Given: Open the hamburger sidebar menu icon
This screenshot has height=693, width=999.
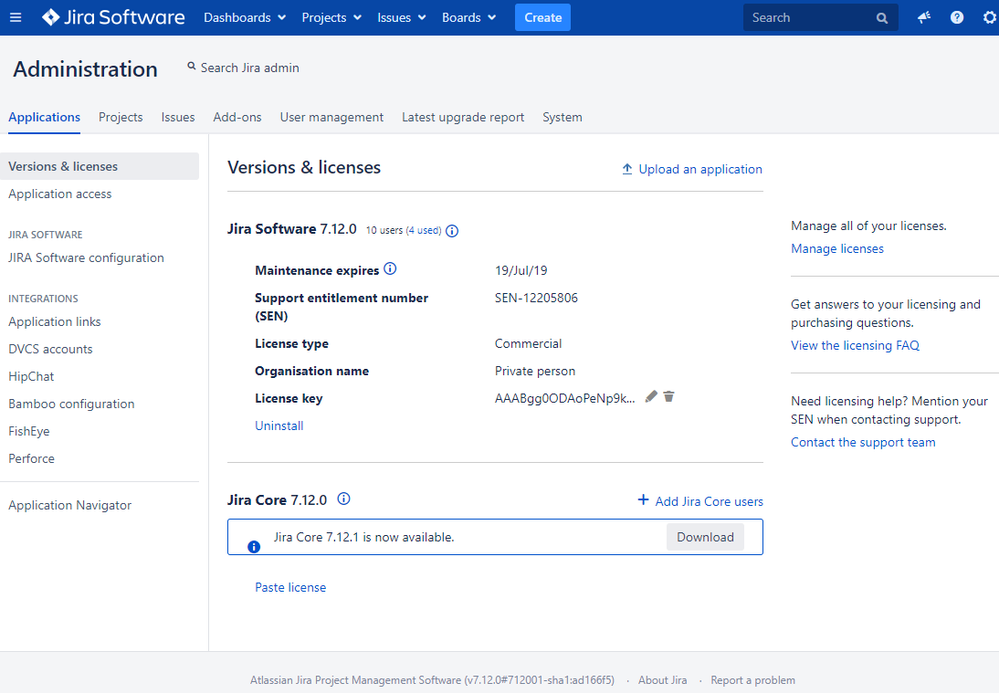Looking at the screenshot, I should [x=15, y=17].
